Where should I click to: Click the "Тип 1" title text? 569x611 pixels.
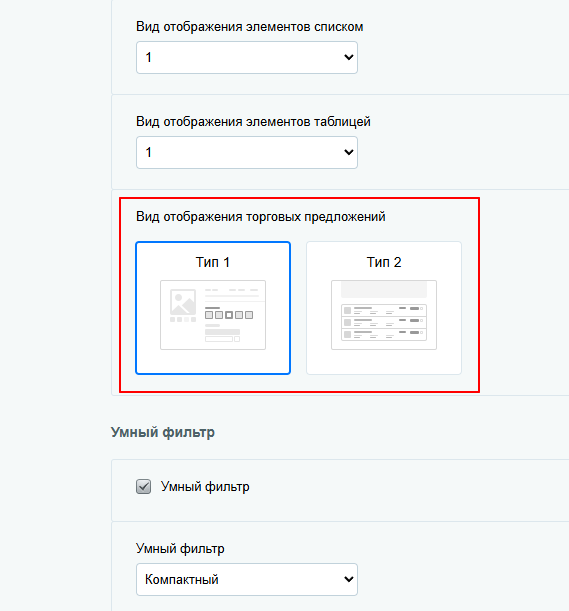pos(213,262)
